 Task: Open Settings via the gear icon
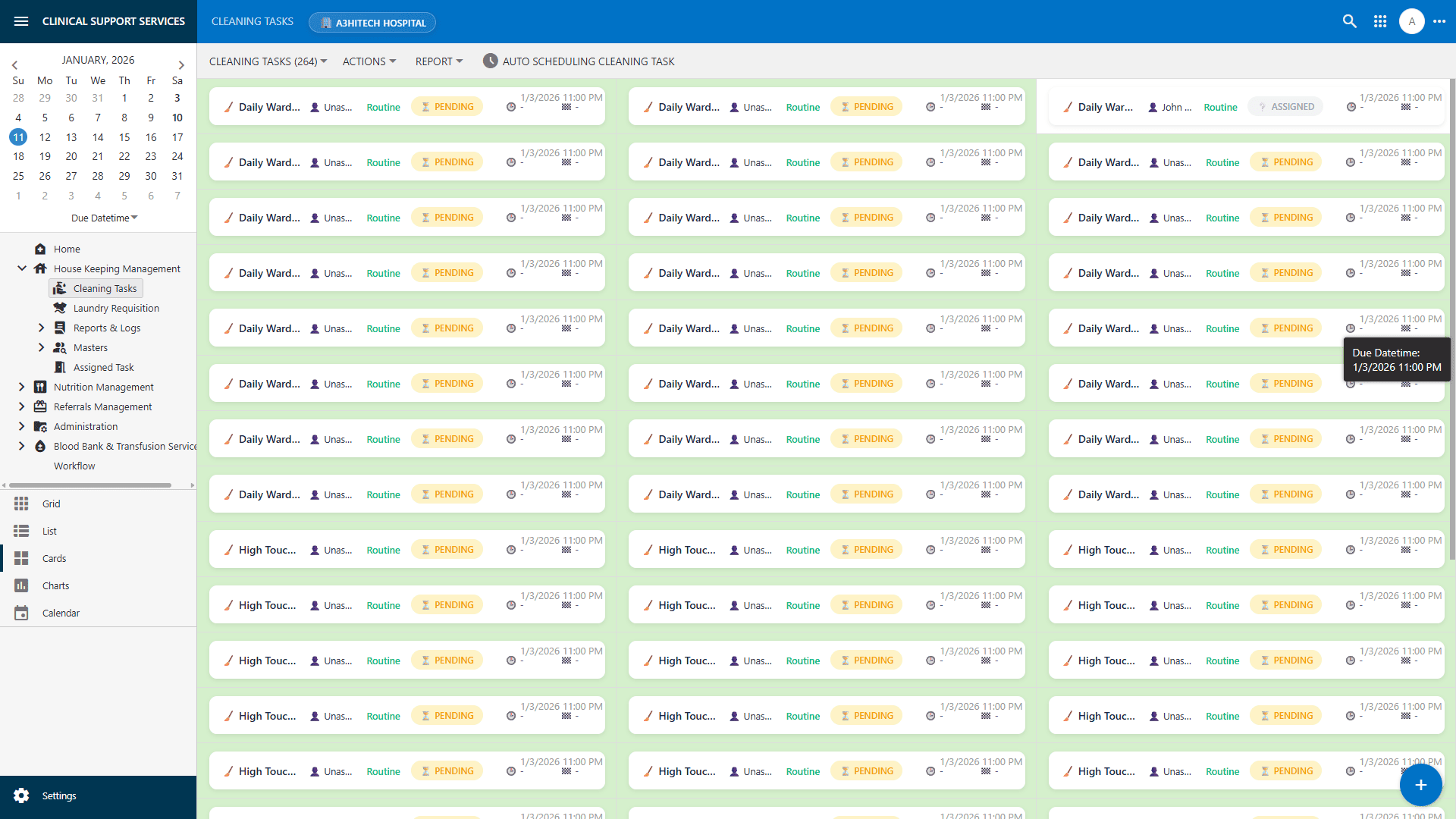pos(23,795)
